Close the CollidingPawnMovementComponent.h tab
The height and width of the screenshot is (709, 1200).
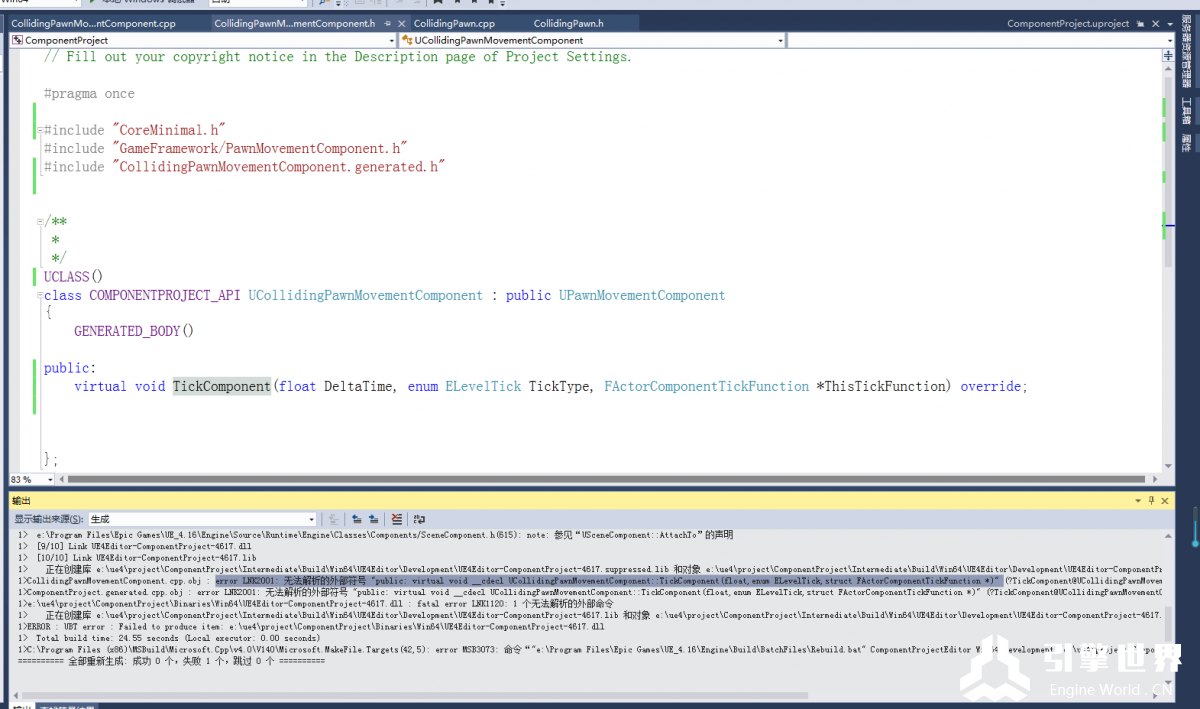pos(401,23)
